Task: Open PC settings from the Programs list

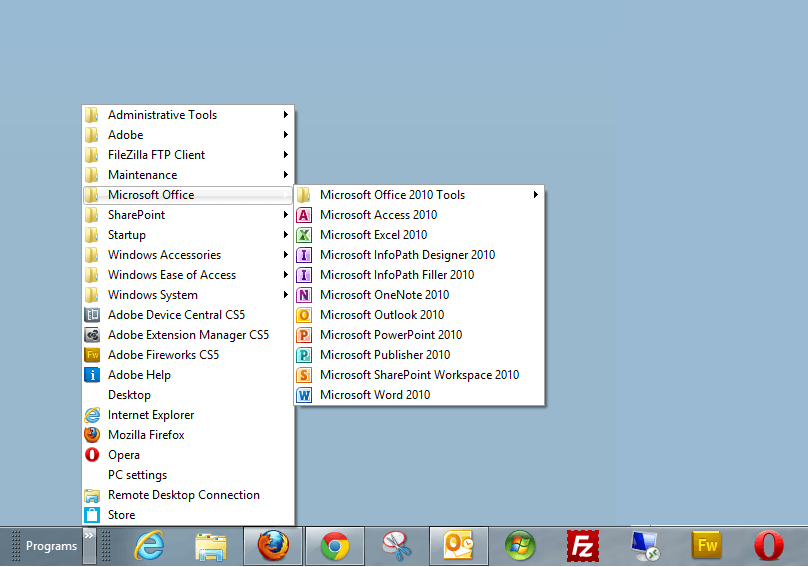Action: coord(137,475)
